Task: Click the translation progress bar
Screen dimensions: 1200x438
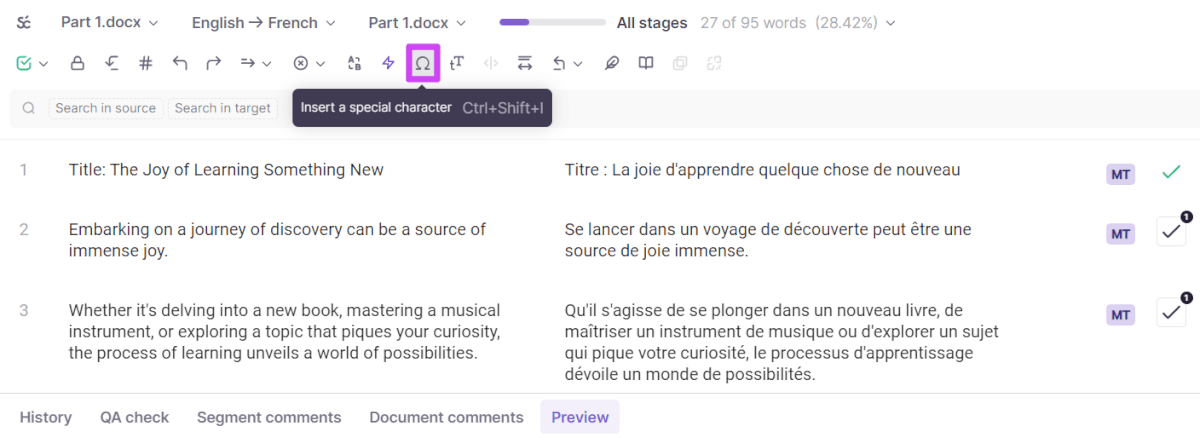Action: (x=552, y=22)
